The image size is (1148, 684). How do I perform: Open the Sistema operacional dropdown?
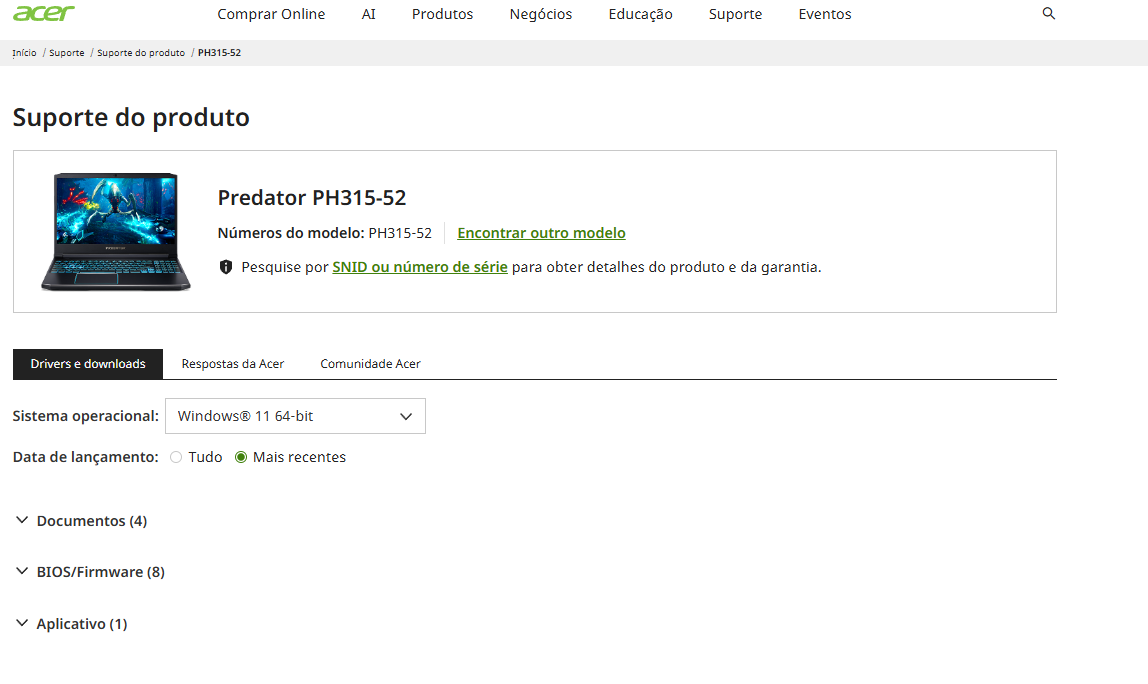click(x=295, y=416)
